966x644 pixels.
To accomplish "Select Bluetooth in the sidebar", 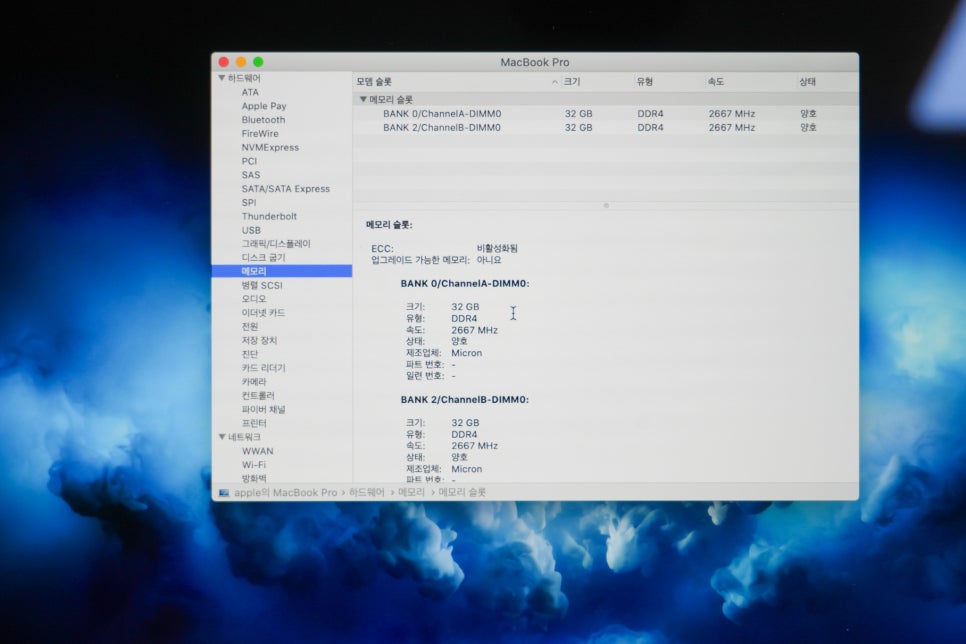I will click(263, 120).
